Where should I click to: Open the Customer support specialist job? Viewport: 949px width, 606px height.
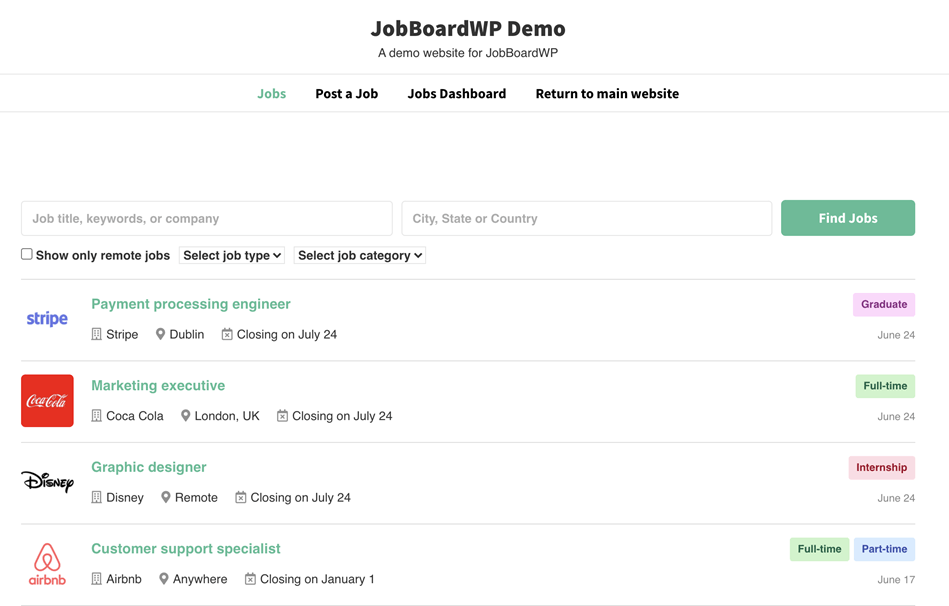point(186,549)
